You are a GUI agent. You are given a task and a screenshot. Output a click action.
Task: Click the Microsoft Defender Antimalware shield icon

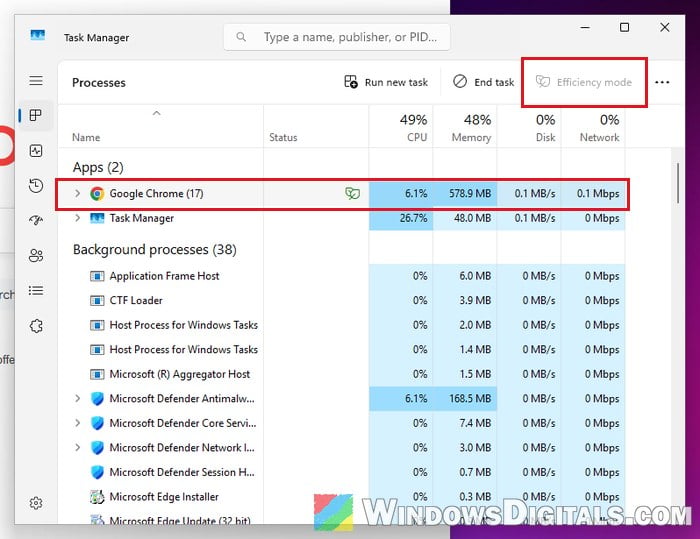coord(97,398)
